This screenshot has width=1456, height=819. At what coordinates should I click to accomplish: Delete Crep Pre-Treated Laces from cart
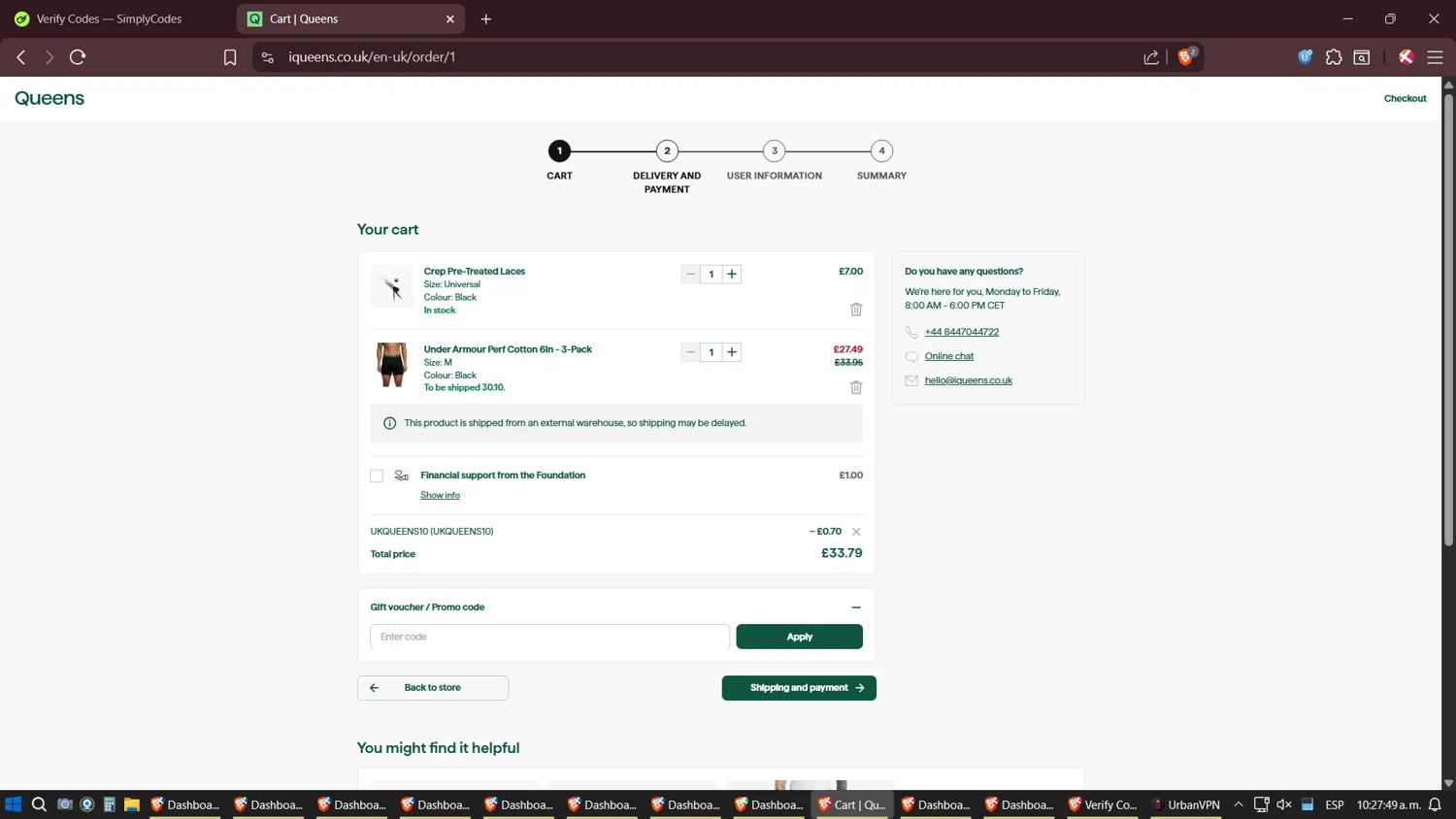(856, 310)
